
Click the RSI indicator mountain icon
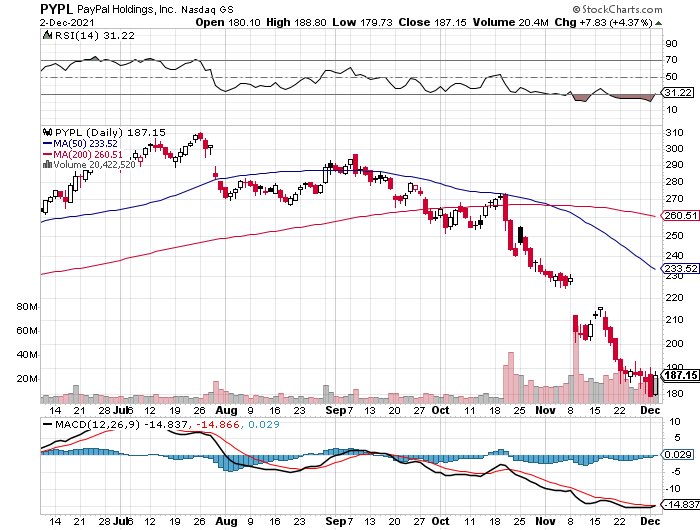pos(47,35)
